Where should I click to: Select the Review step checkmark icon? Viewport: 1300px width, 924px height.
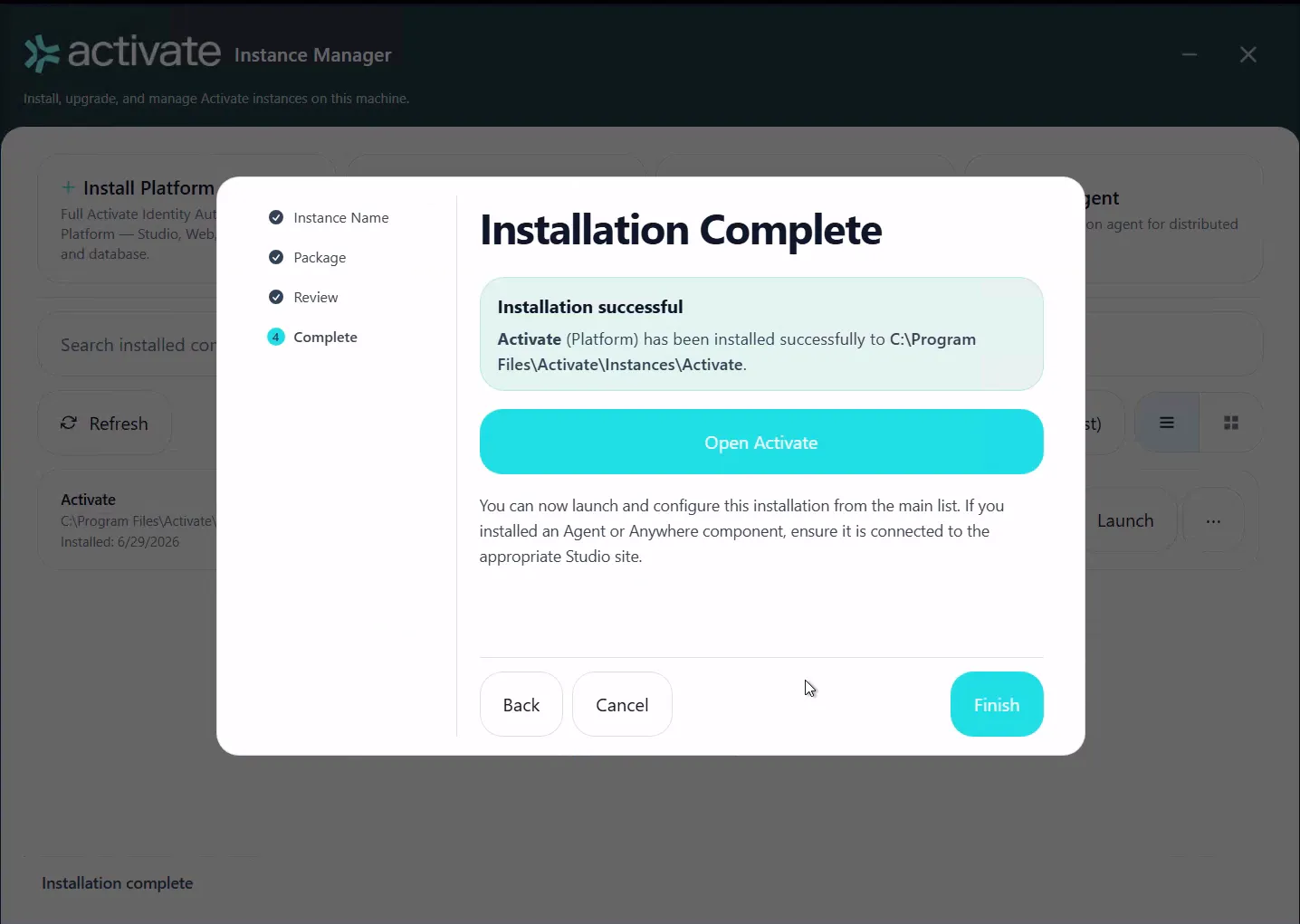click(276, 297)
